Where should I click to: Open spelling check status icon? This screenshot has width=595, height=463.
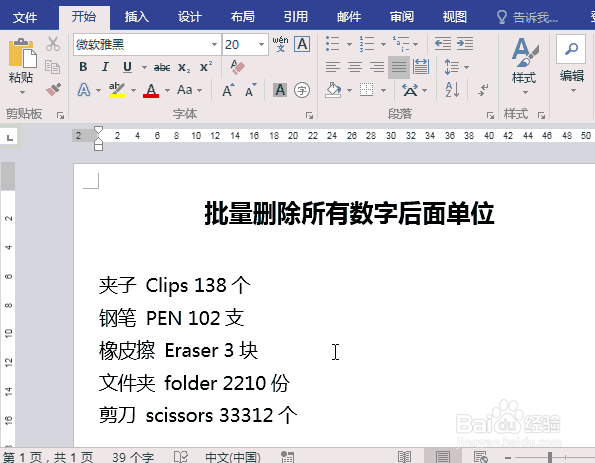(x=181, y=457)
